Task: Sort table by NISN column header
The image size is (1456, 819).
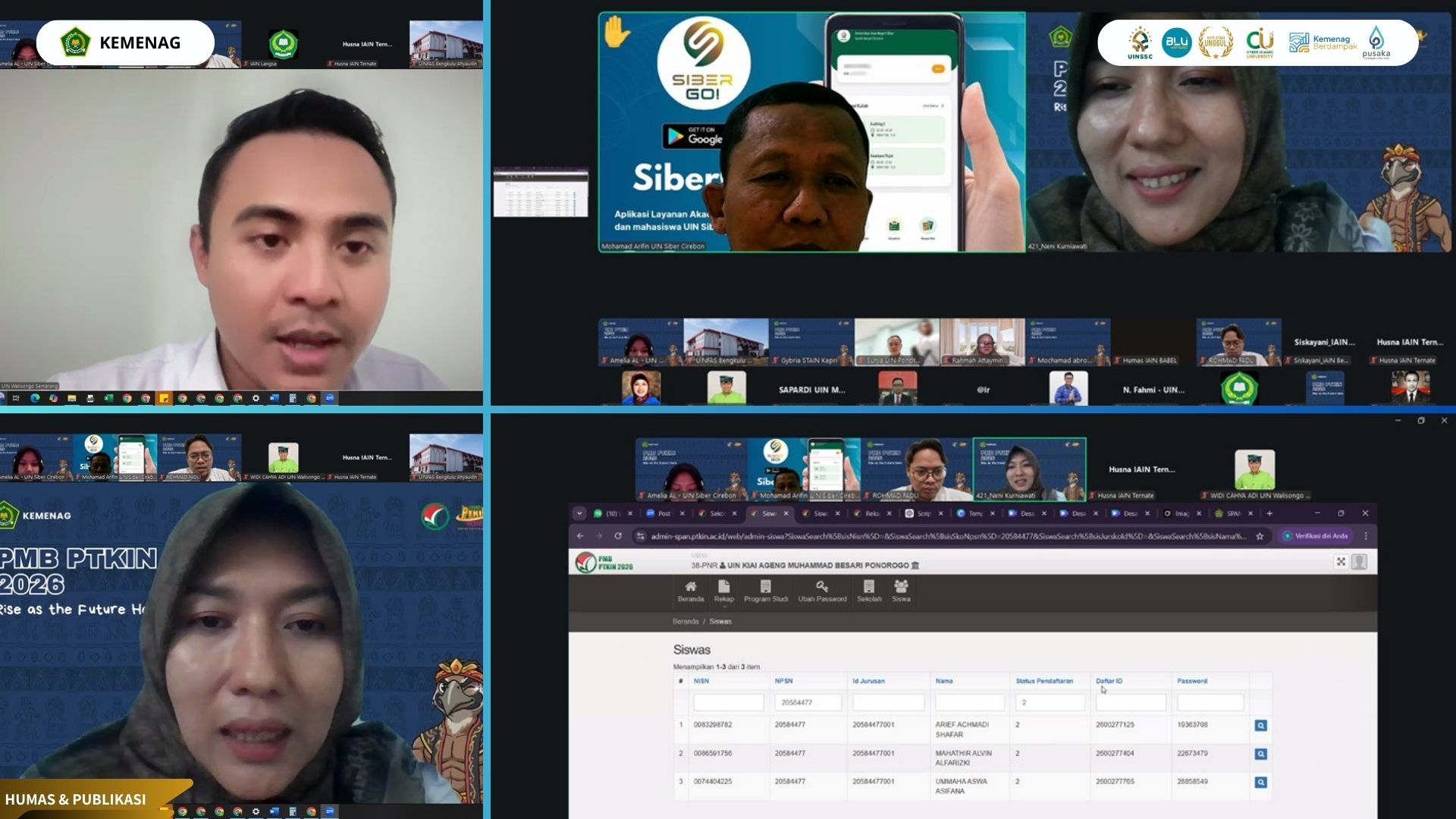Action: tap(701, 681)
